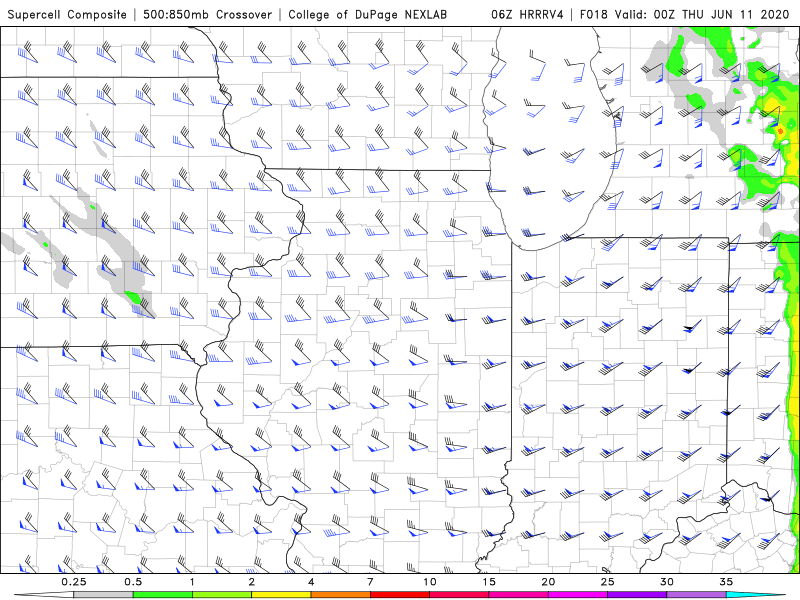
Task: Click the 'F018 Valid: 00Z THU JUN 11 2020' text
Action: (684, 14)
